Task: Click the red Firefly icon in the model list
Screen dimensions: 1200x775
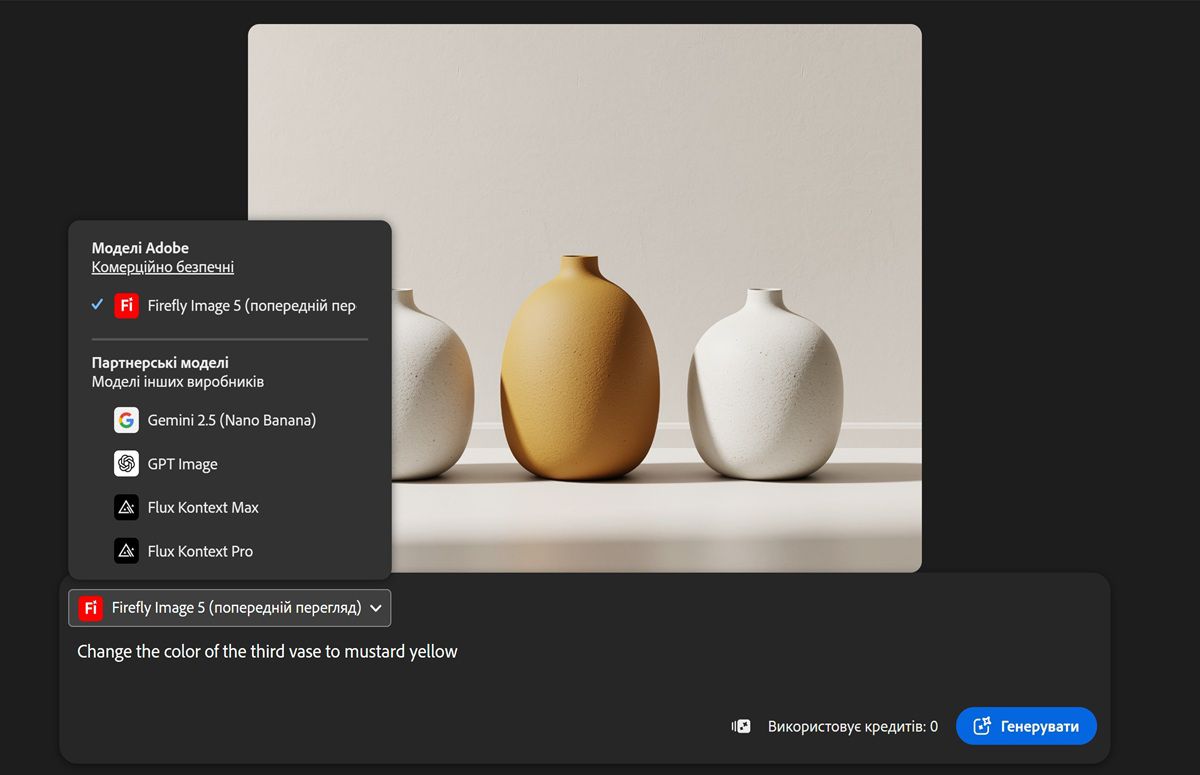Action: pyautogui.click(x=126, y=305)
